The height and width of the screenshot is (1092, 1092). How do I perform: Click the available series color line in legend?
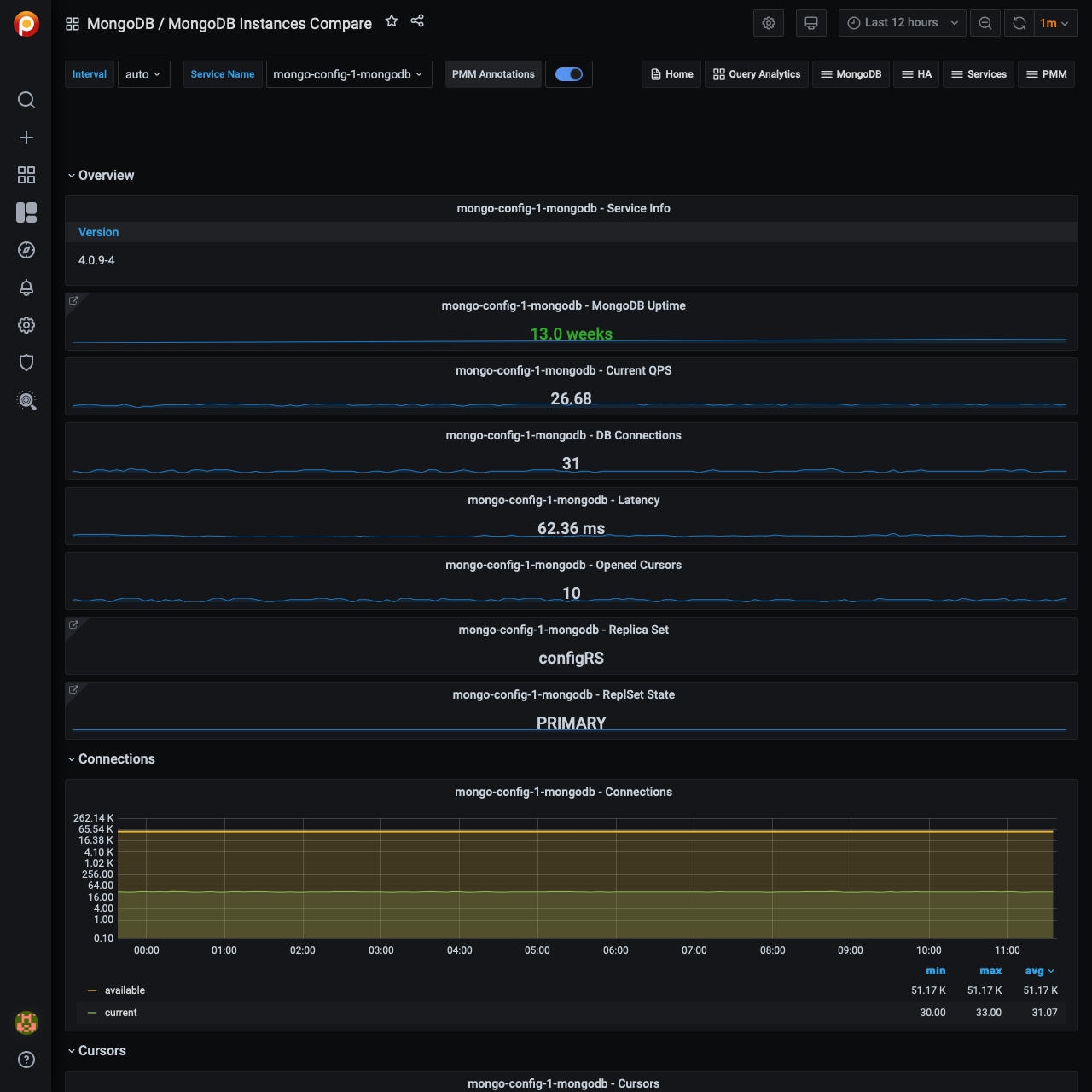[92, 990]
